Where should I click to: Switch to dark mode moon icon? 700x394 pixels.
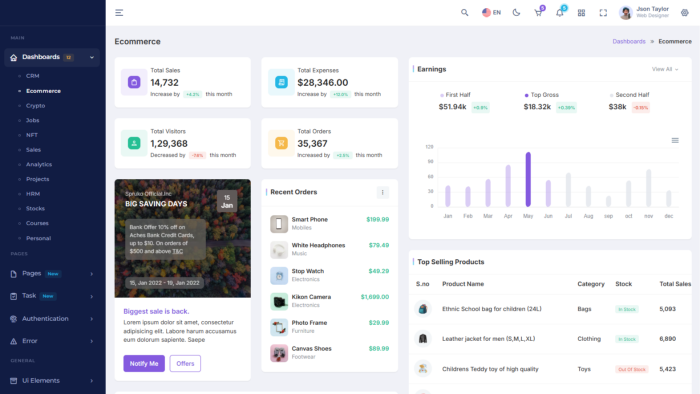click(516, 12)
